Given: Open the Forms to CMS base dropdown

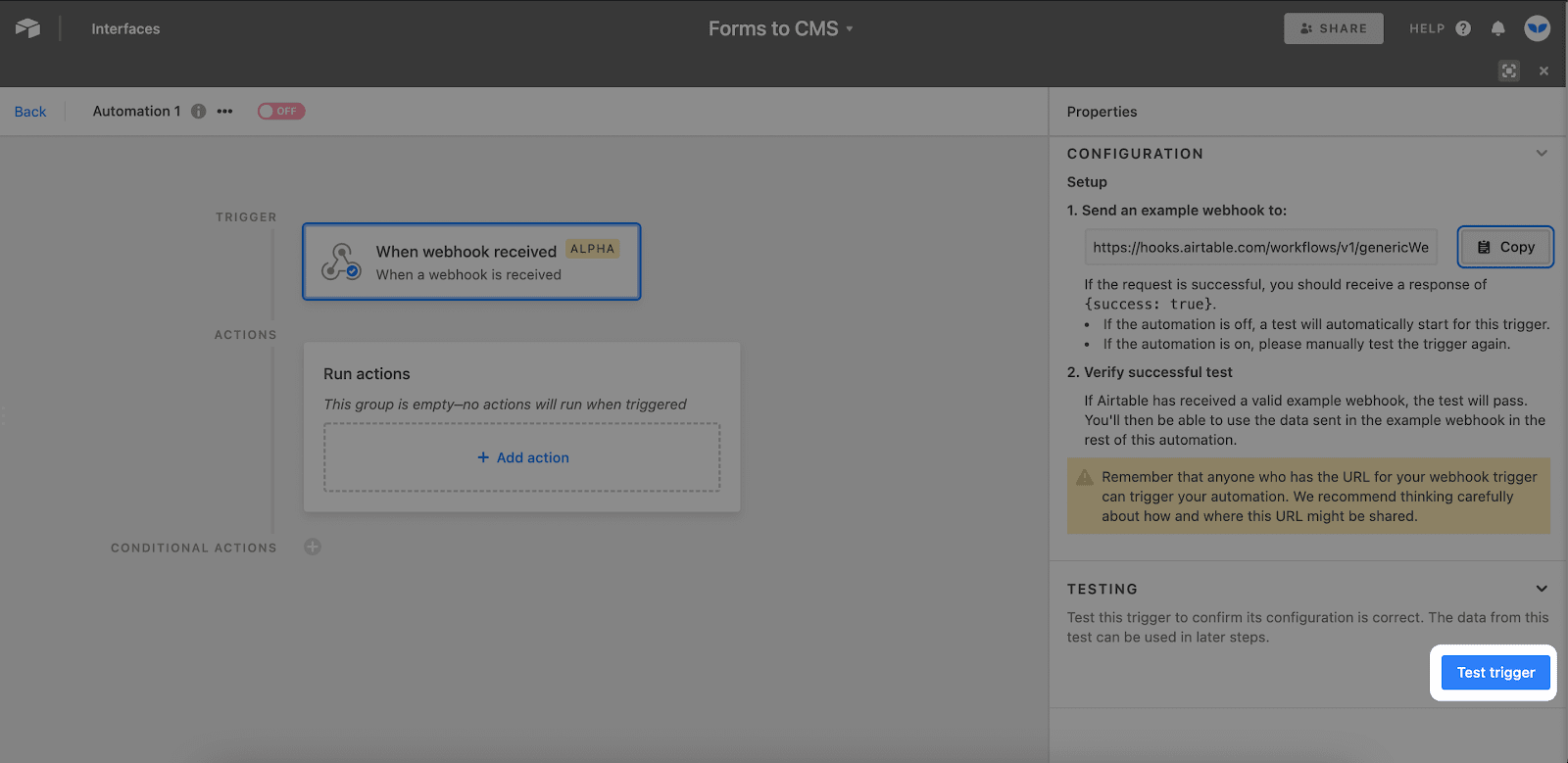Looking at the screenshot, I should point(781,28).
